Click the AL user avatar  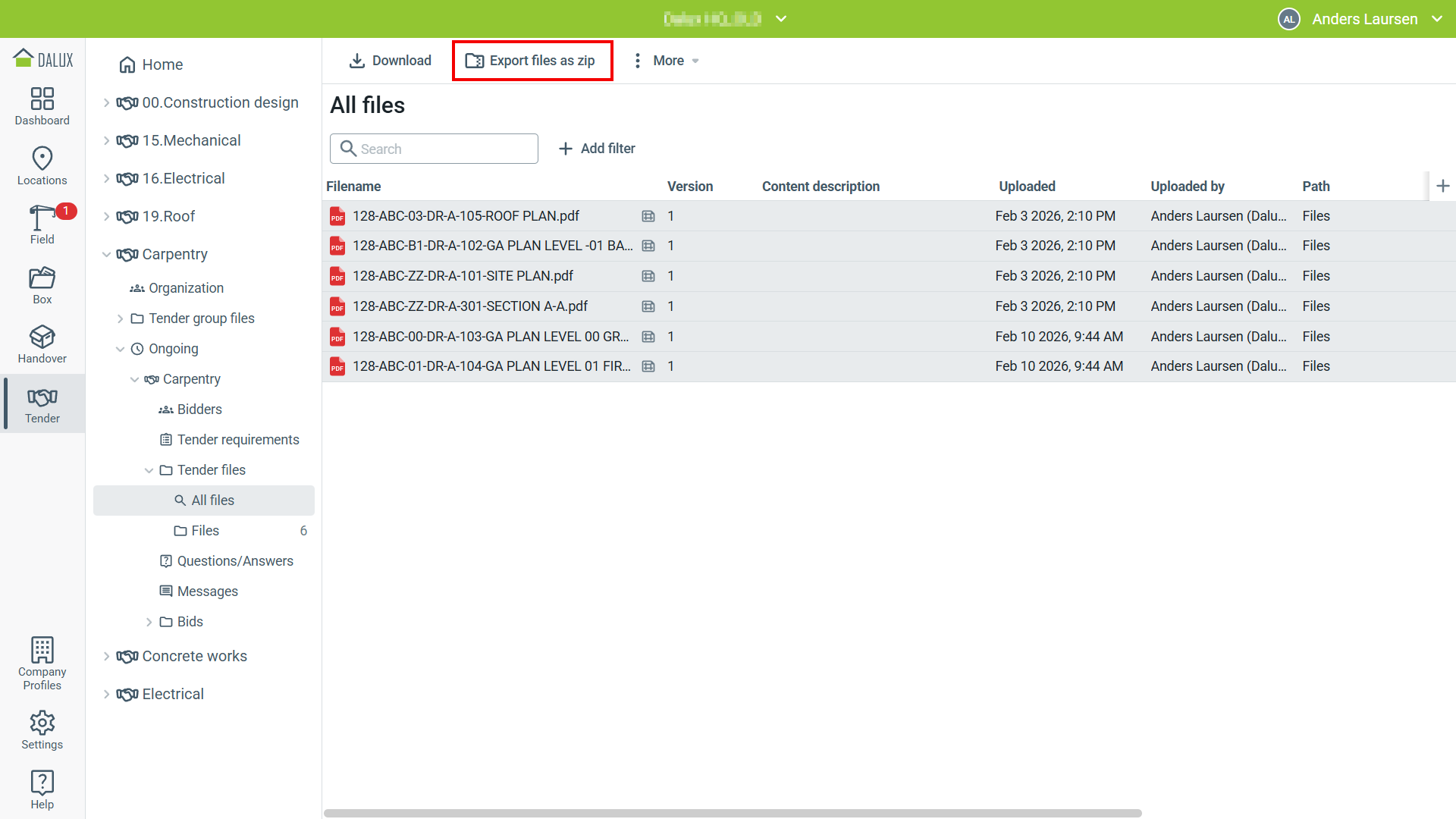(1289, 19)
